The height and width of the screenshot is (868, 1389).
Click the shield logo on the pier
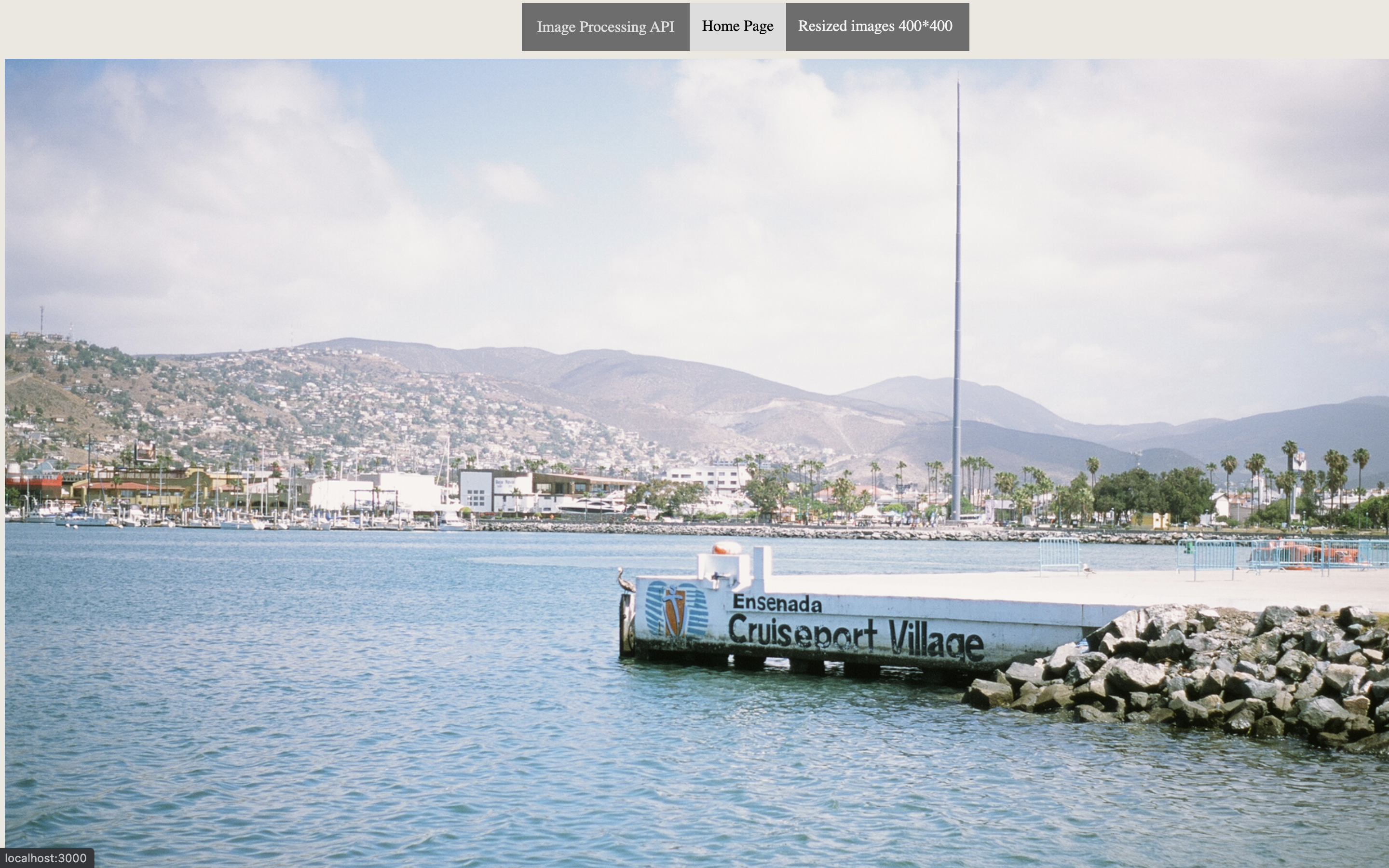pos(676,609)
